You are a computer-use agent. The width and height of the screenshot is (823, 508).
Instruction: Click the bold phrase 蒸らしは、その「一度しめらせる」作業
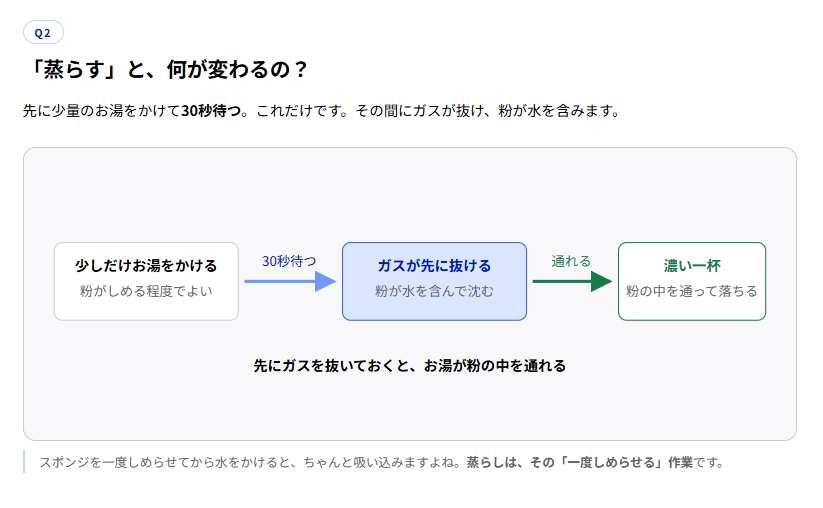tap(579, 462)
